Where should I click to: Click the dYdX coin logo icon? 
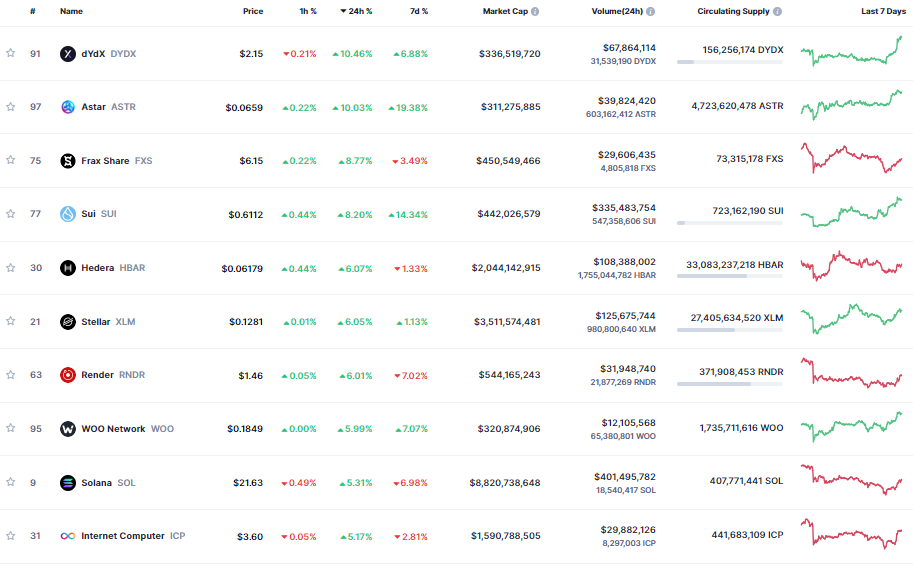coord(68,54)
